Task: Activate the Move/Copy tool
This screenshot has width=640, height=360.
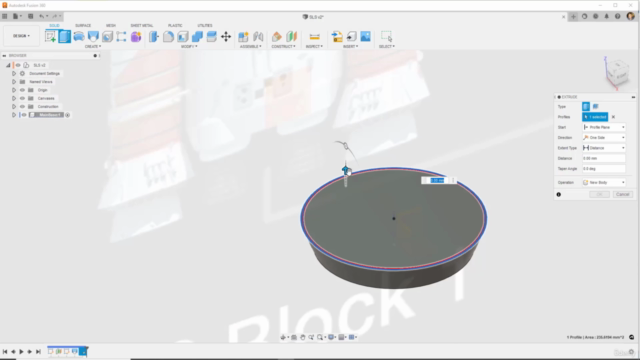Action: [226, 36]
